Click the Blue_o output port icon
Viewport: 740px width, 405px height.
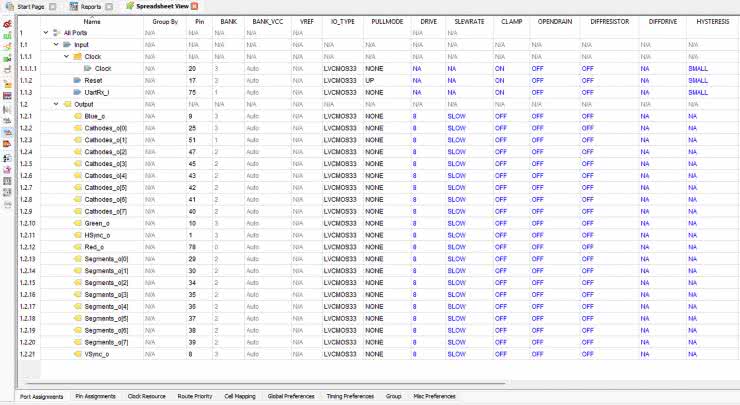[x=77, y=116]
